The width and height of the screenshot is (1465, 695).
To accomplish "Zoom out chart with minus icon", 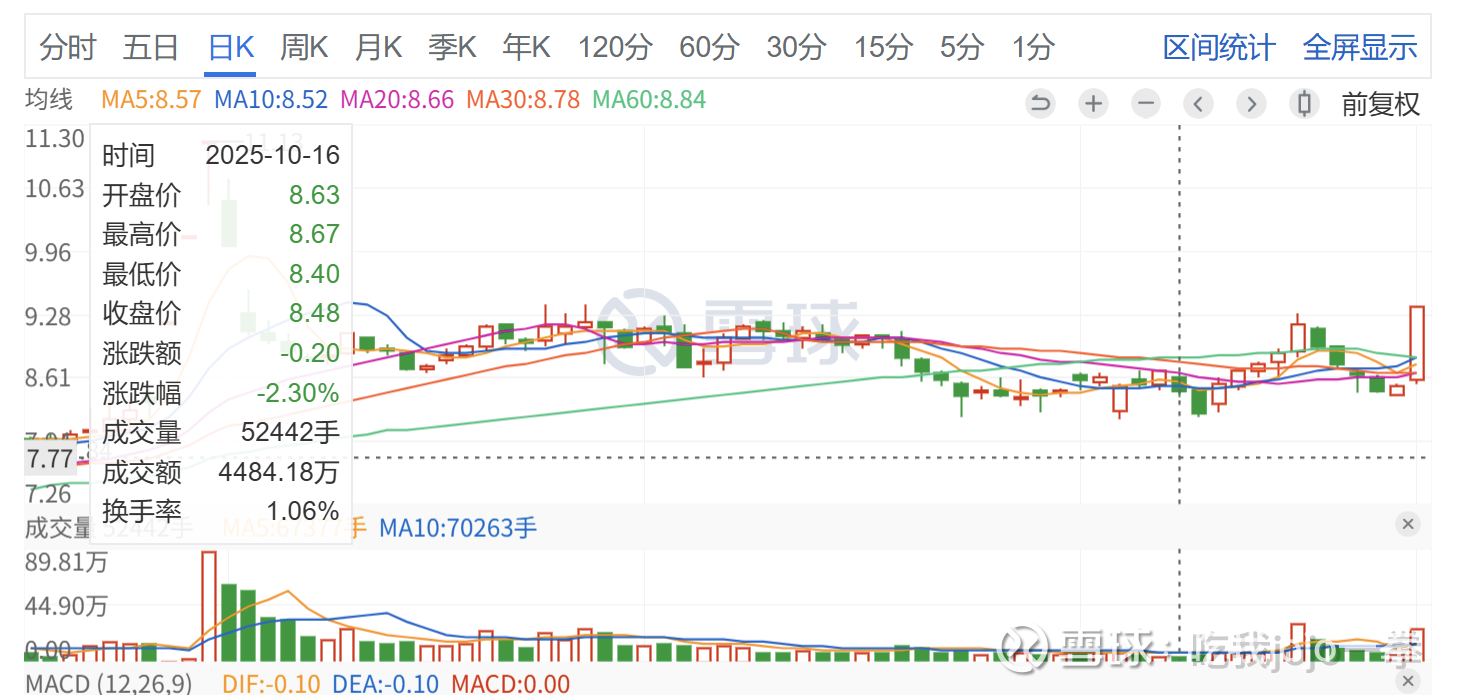I will pyautogui.click(x=1146, y=103).
